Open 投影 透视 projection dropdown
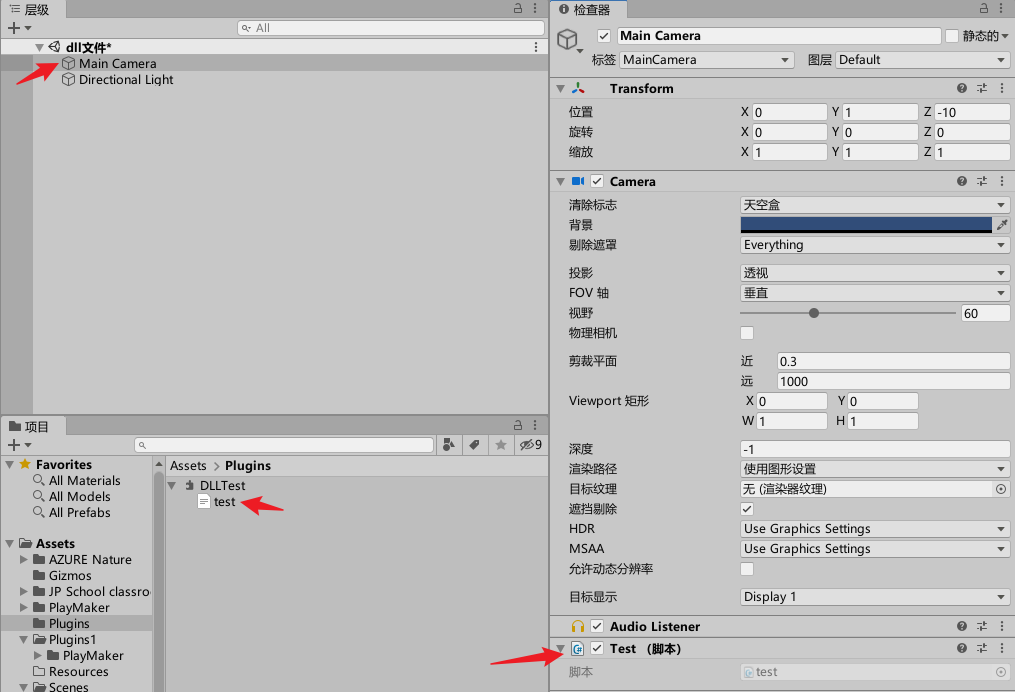The width and height of the screenshot is (1015, 692). coord(875,273)
